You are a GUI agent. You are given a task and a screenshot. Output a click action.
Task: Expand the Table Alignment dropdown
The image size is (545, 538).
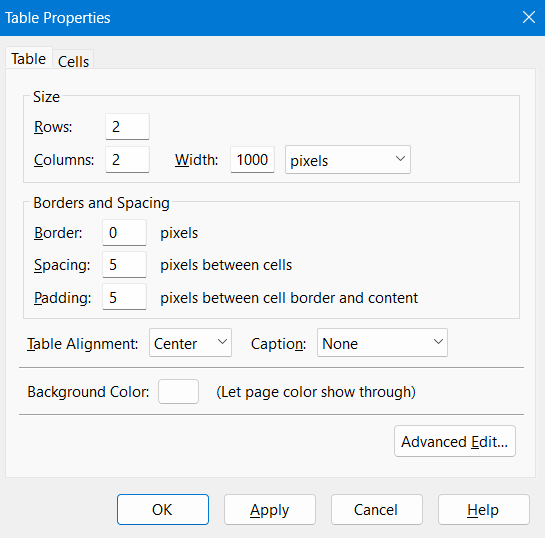coord(190,343)
